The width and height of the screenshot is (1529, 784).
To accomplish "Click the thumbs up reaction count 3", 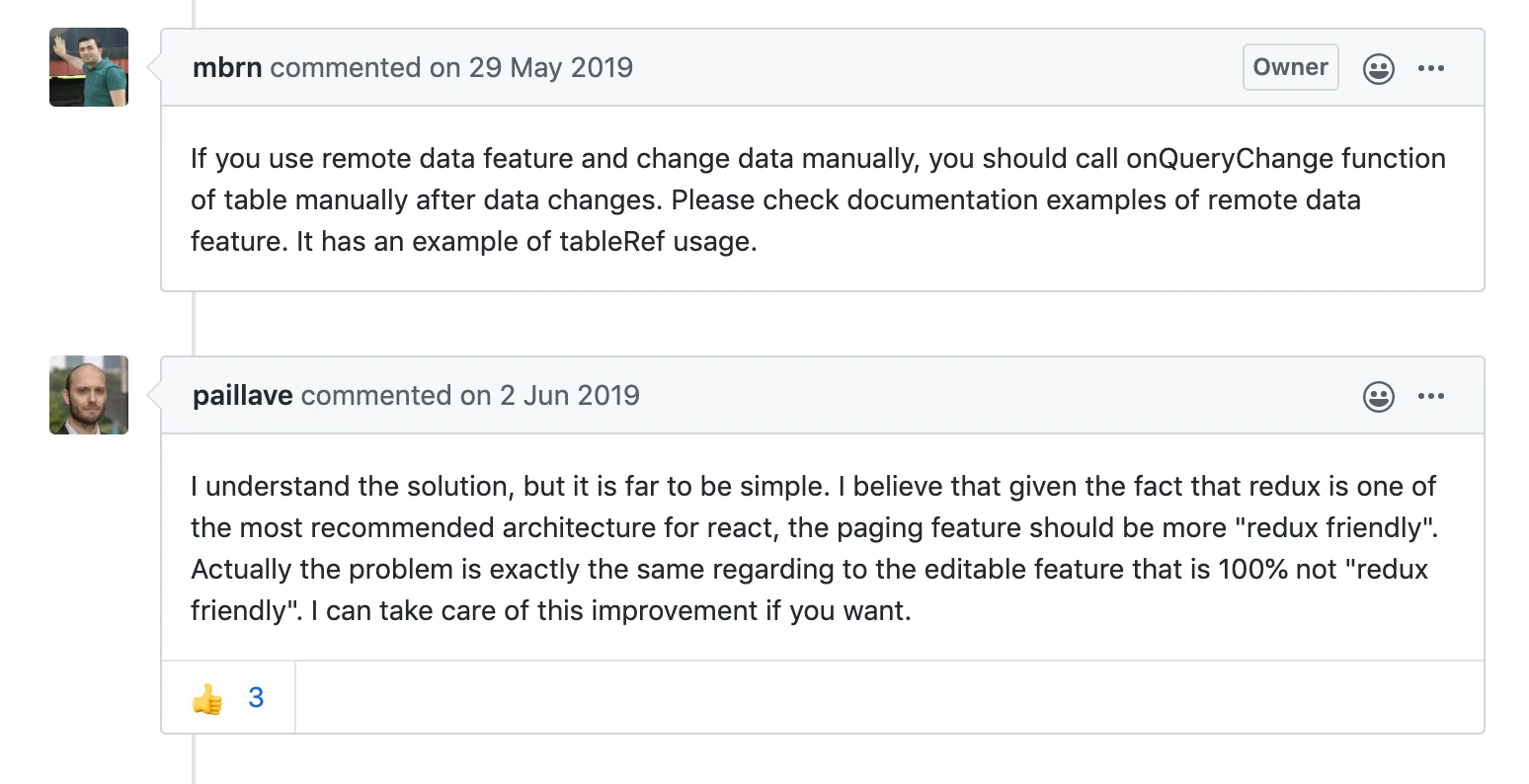I will coord(256,698).
